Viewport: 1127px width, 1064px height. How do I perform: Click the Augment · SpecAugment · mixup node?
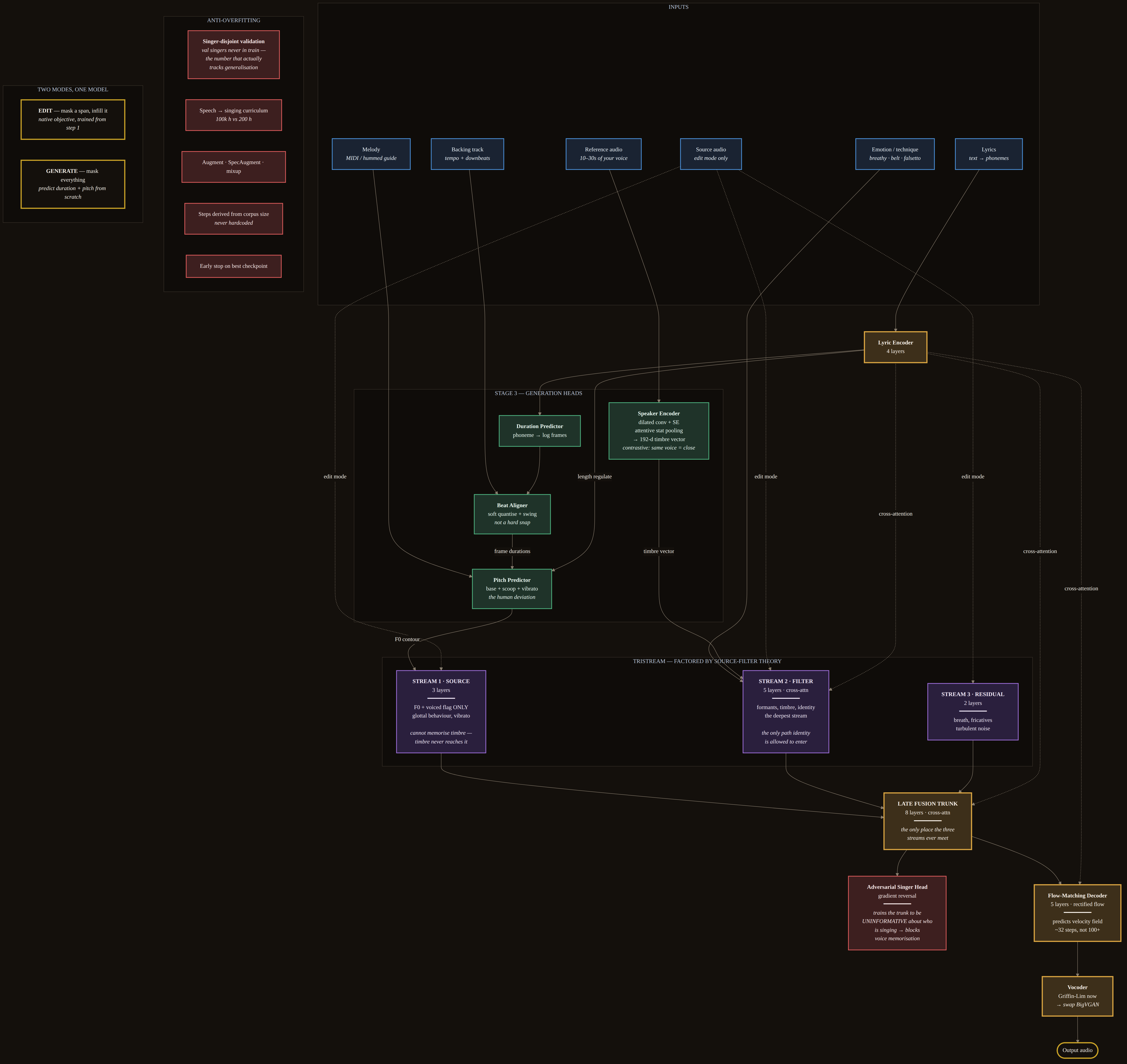coord(234,167)
